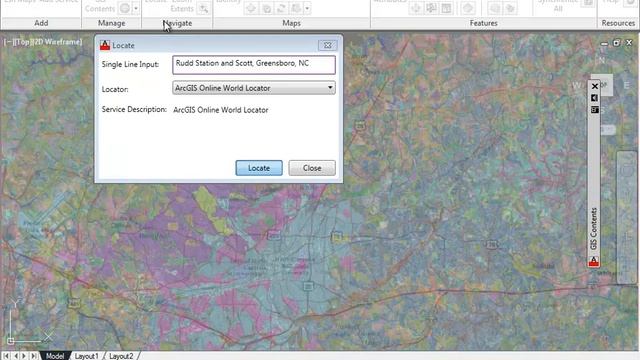This screenshot has width=640, height=360.
Task: Open the Resources ribbon panel title
Action: tap(618, 23)
